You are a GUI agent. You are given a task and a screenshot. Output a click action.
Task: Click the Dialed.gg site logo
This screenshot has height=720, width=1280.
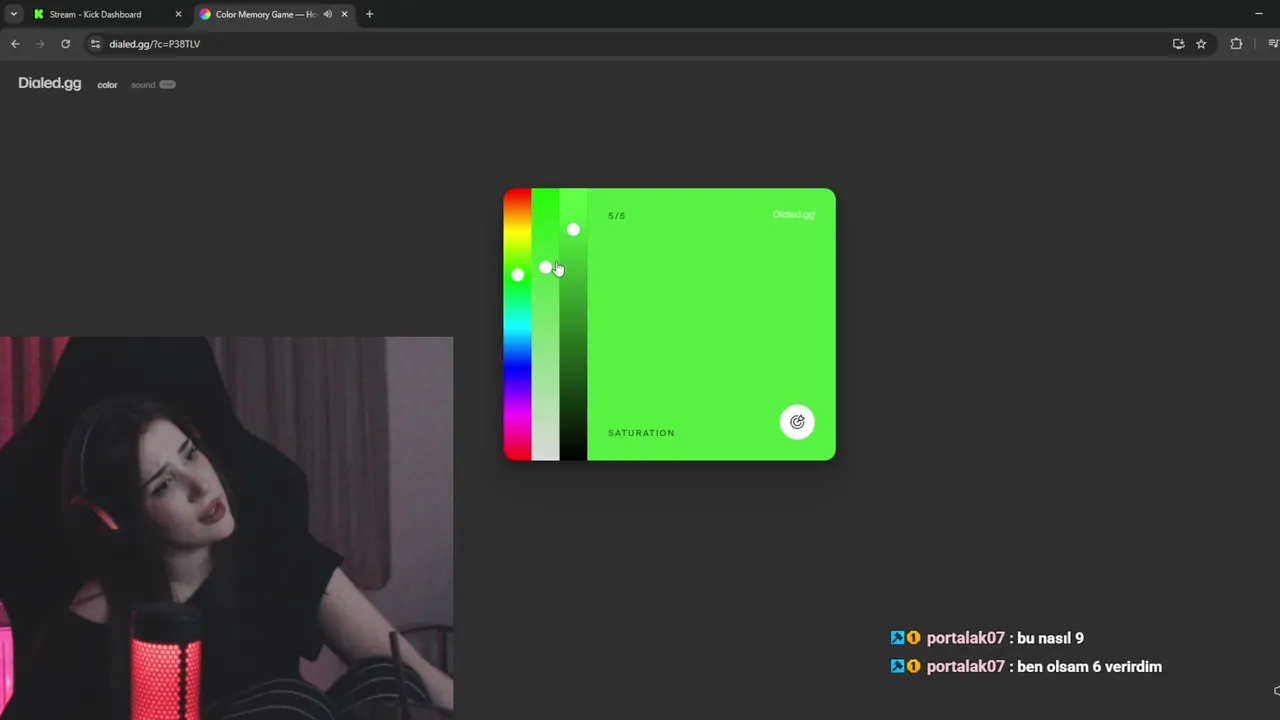click(x=49, y=83)
